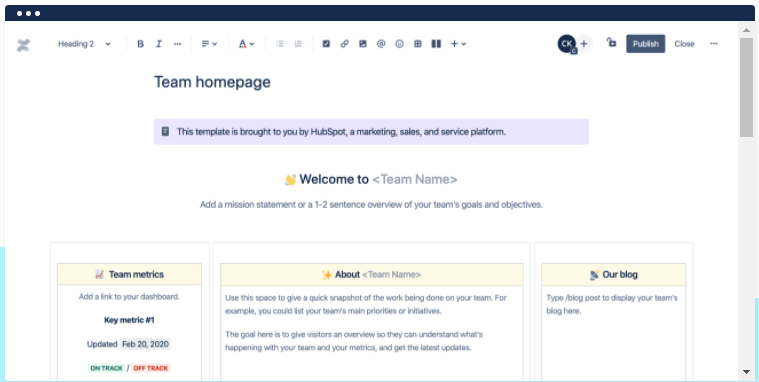Insert an @ mention

381,44
